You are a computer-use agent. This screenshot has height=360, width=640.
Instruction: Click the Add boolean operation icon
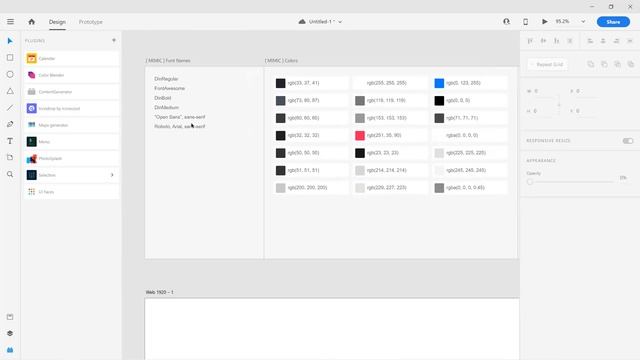tap(591, 64)
